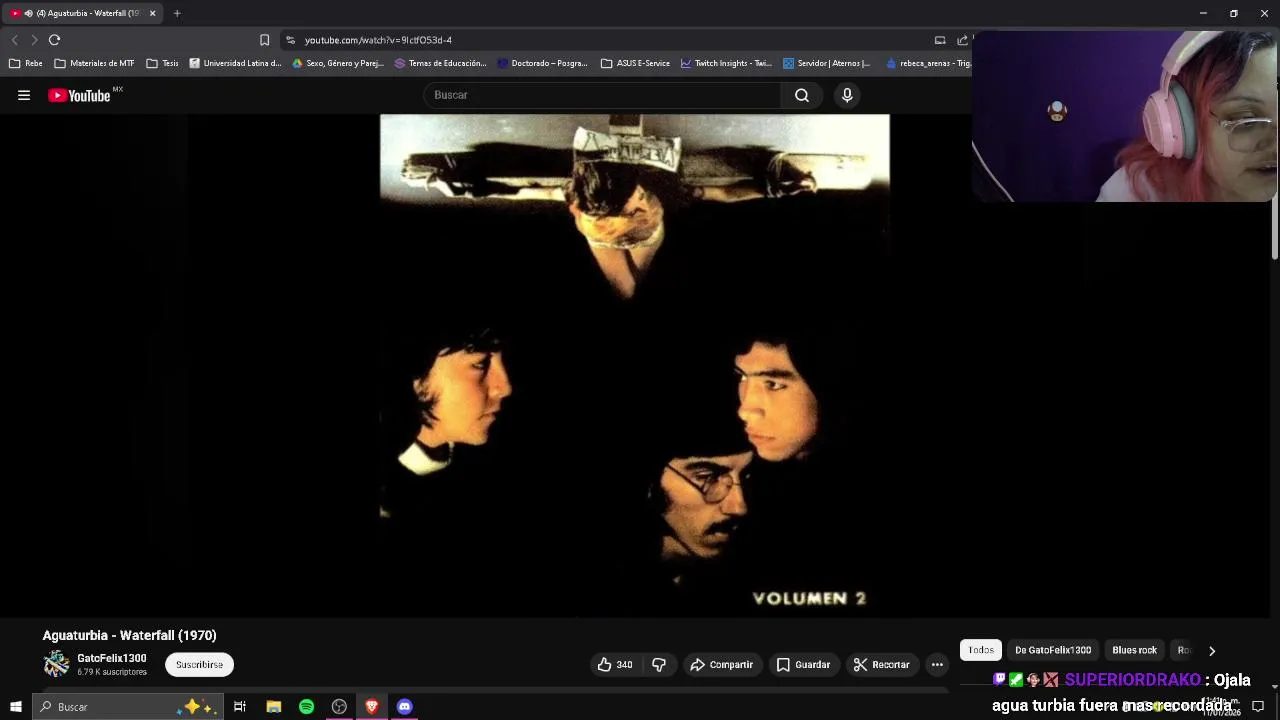
Task: Open site settings icon beside URL
Action: tap(290, 40)
